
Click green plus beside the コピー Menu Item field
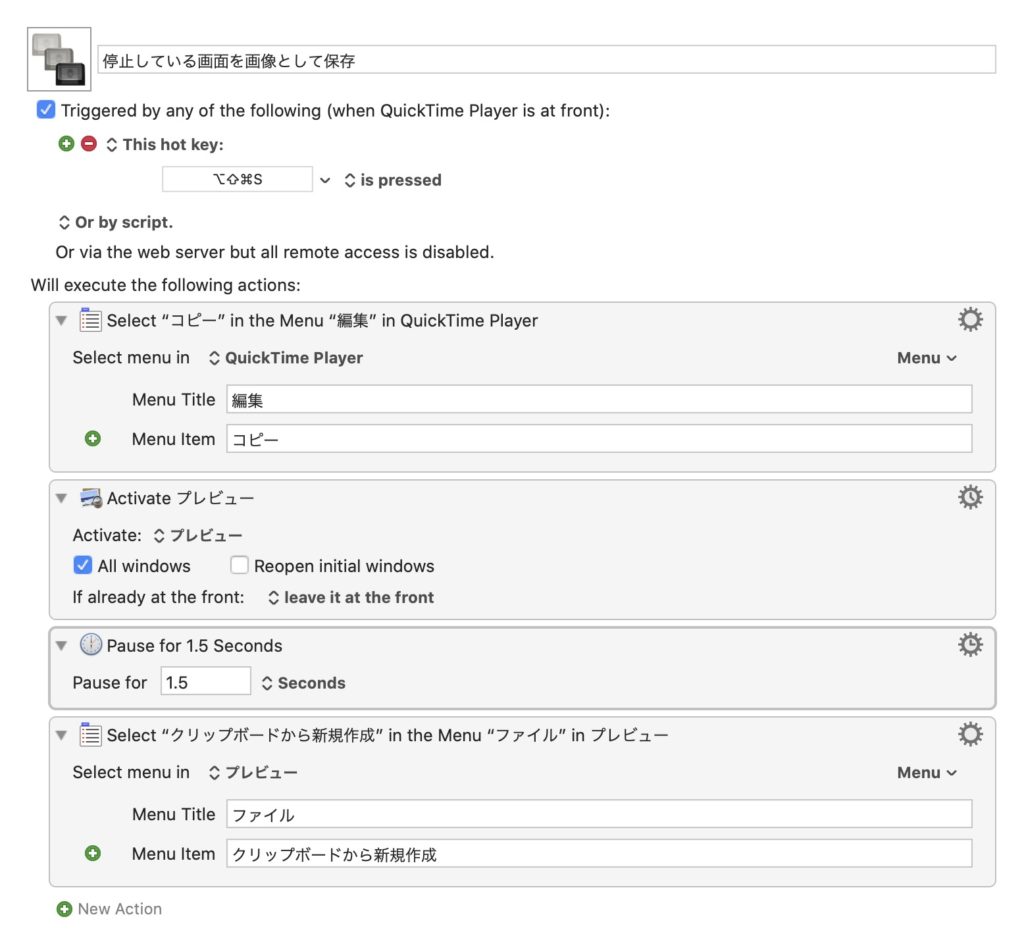pos(94,438)
